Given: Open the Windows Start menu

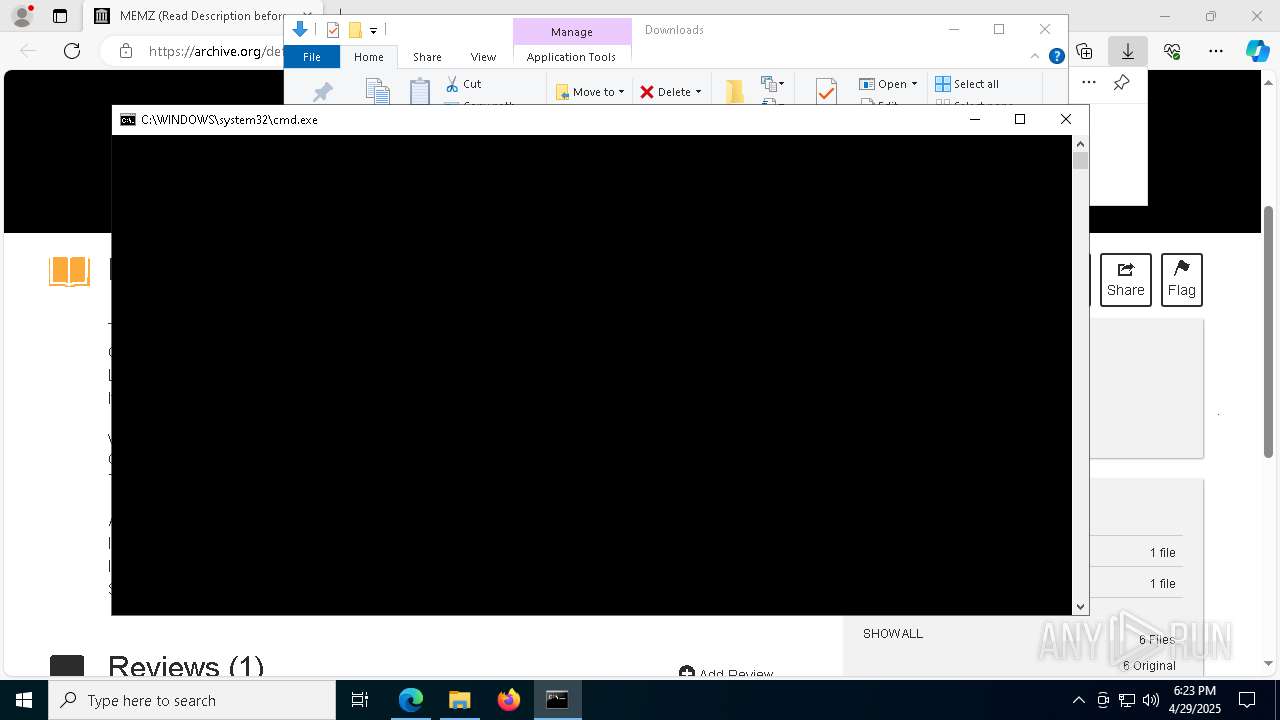Looking at the screenshot, I should pyautogui.click(x=24, y=700).
